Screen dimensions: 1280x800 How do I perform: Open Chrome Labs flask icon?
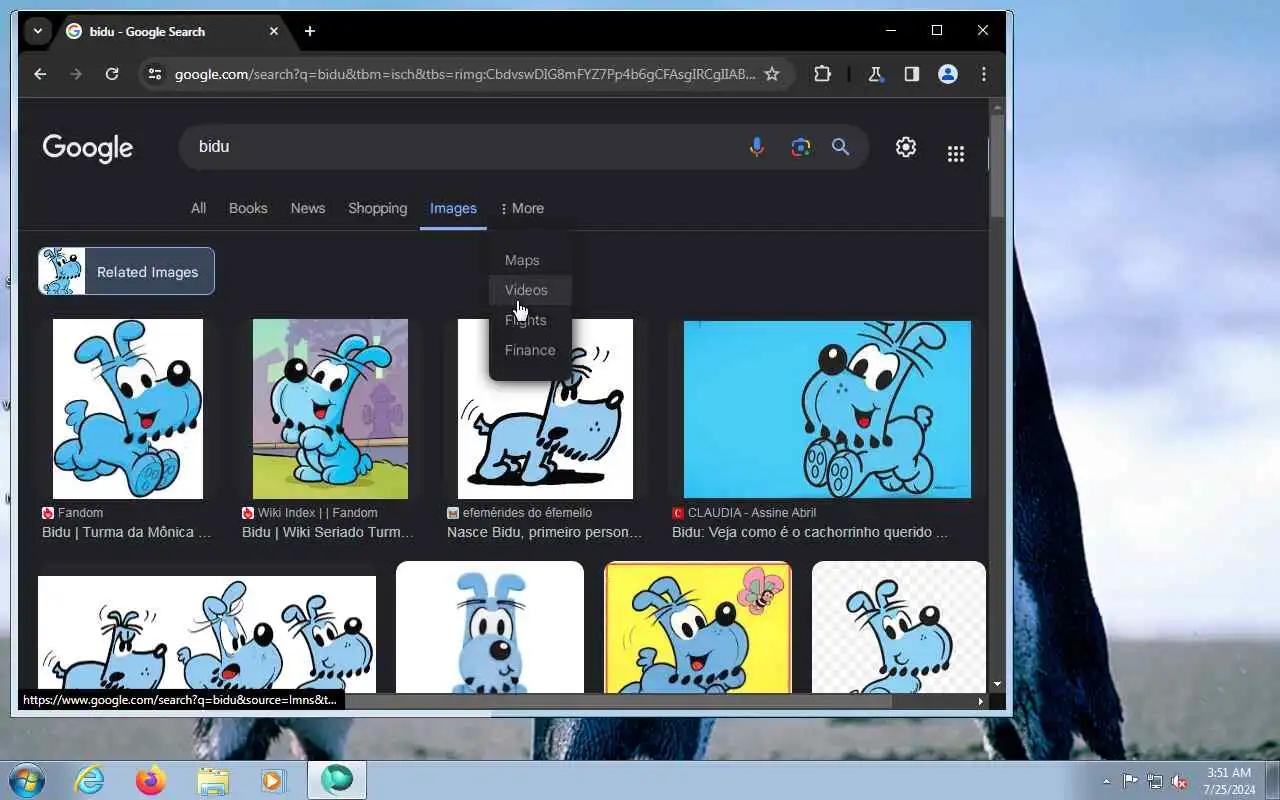coord(876,74)
